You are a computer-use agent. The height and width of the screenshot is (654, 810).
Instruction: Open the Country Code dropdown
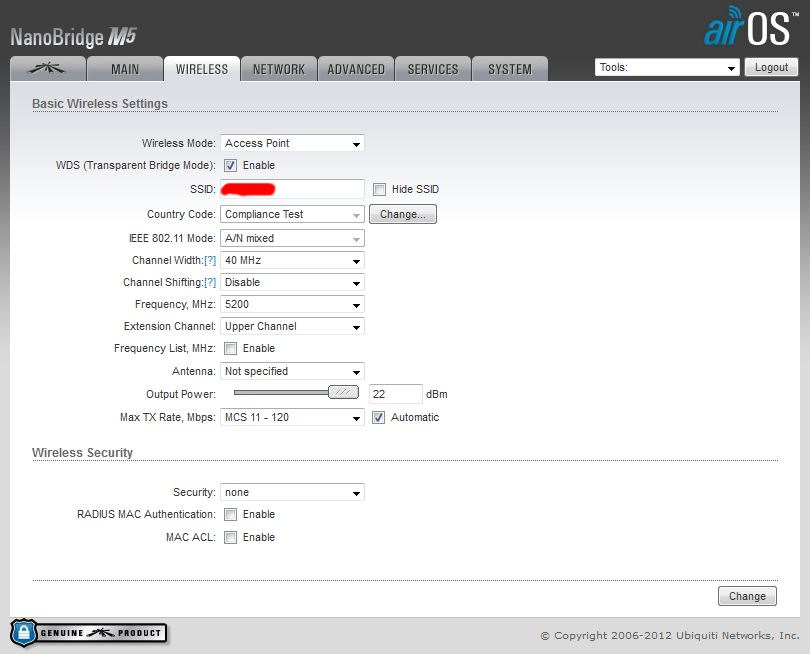tap(292, 214)
